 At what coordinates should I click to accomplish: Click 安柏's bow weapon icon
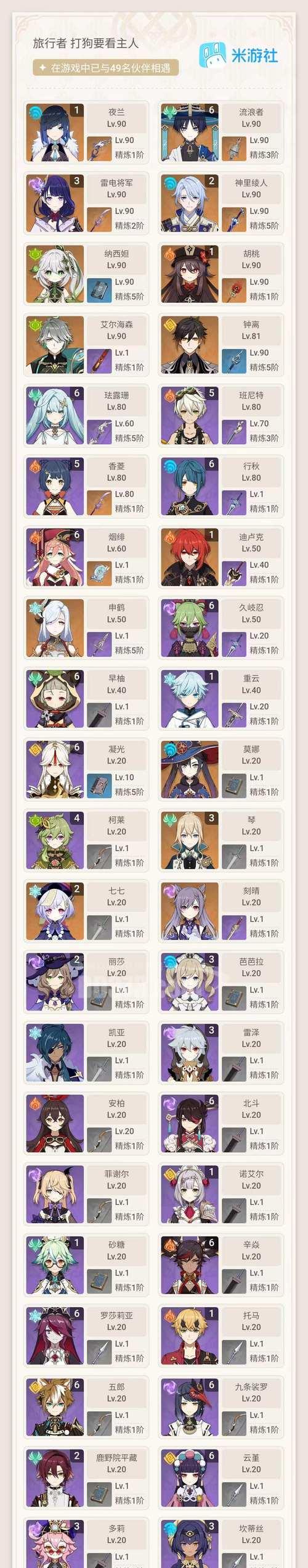(99, 1139)
